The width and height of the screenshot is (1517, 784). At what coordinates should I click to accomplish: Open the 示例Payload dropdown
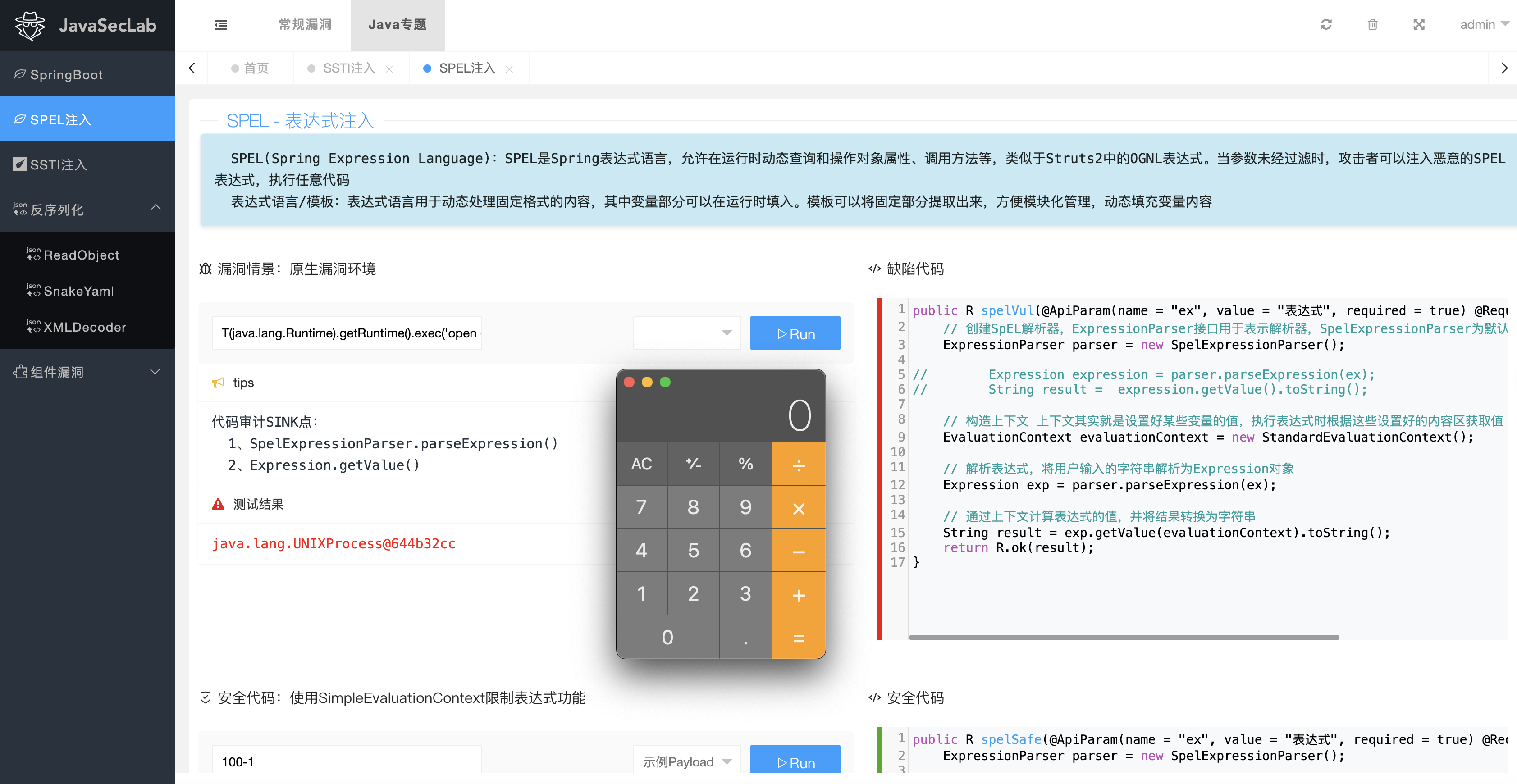(687, 761)
